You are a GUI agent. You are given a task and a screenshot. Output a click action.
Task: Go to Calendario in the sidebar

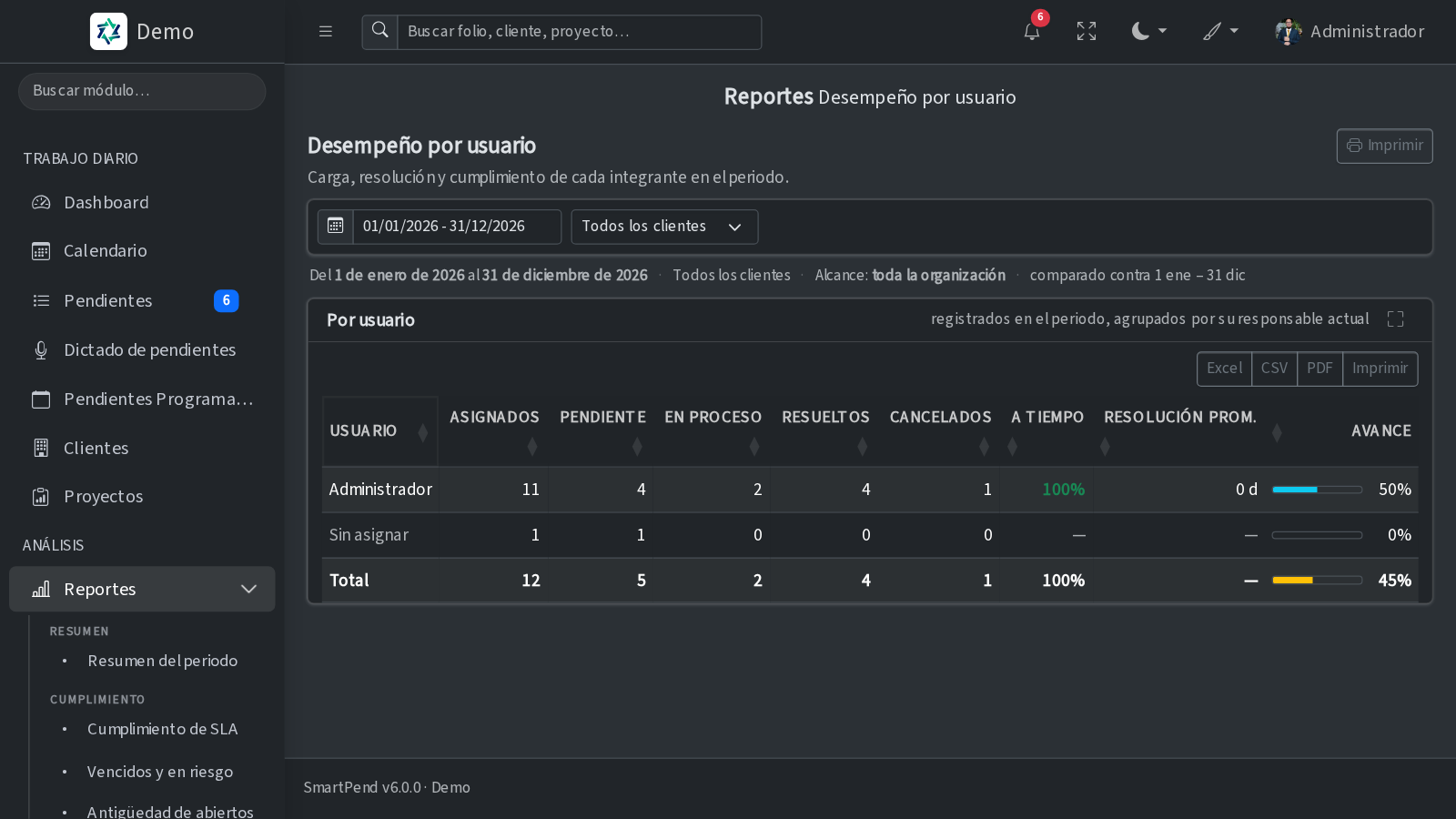142,251
